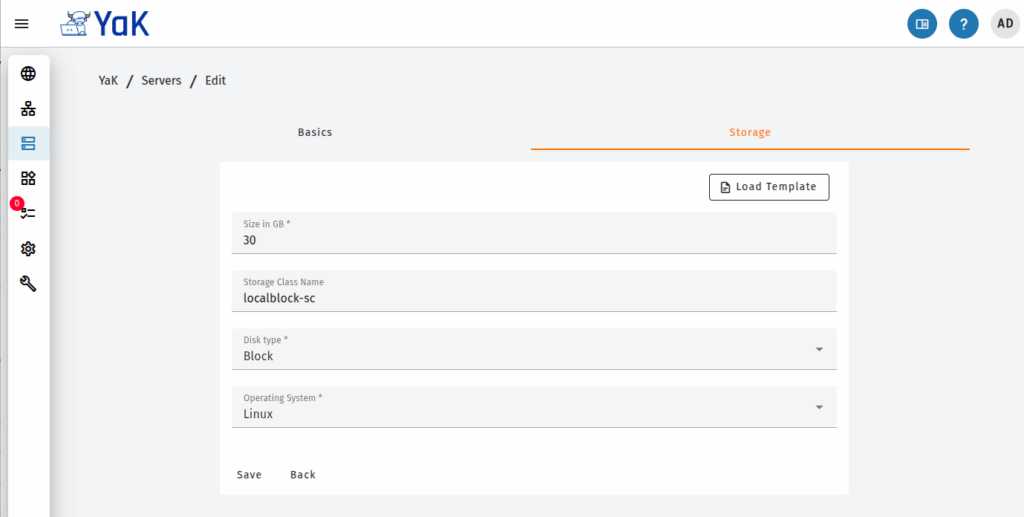Click the Save button
The image size is (1024, 517).
[x=249, y=475]
